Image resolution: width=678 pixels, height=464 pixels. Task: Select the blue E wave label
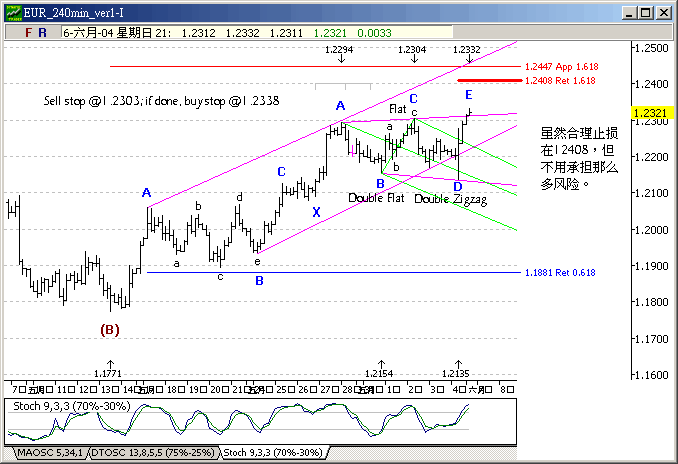click(x=469, y=95)
